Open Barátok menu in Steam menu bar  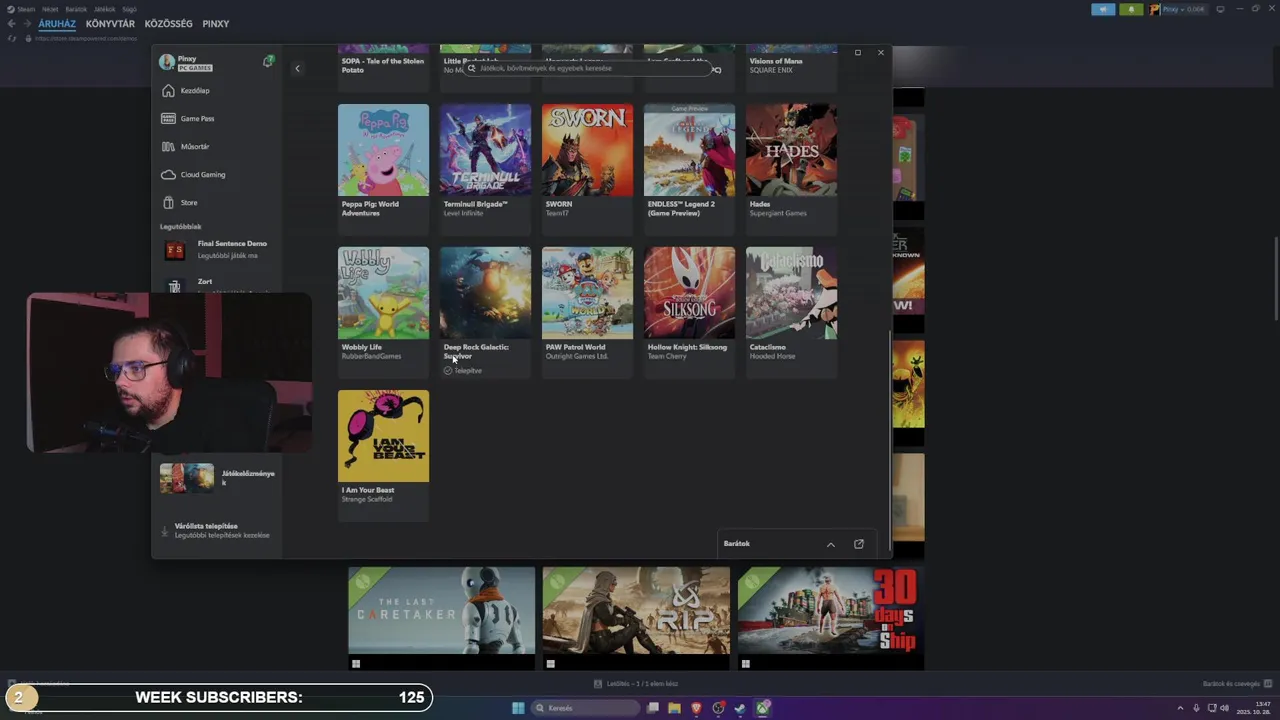pos(76,9)
